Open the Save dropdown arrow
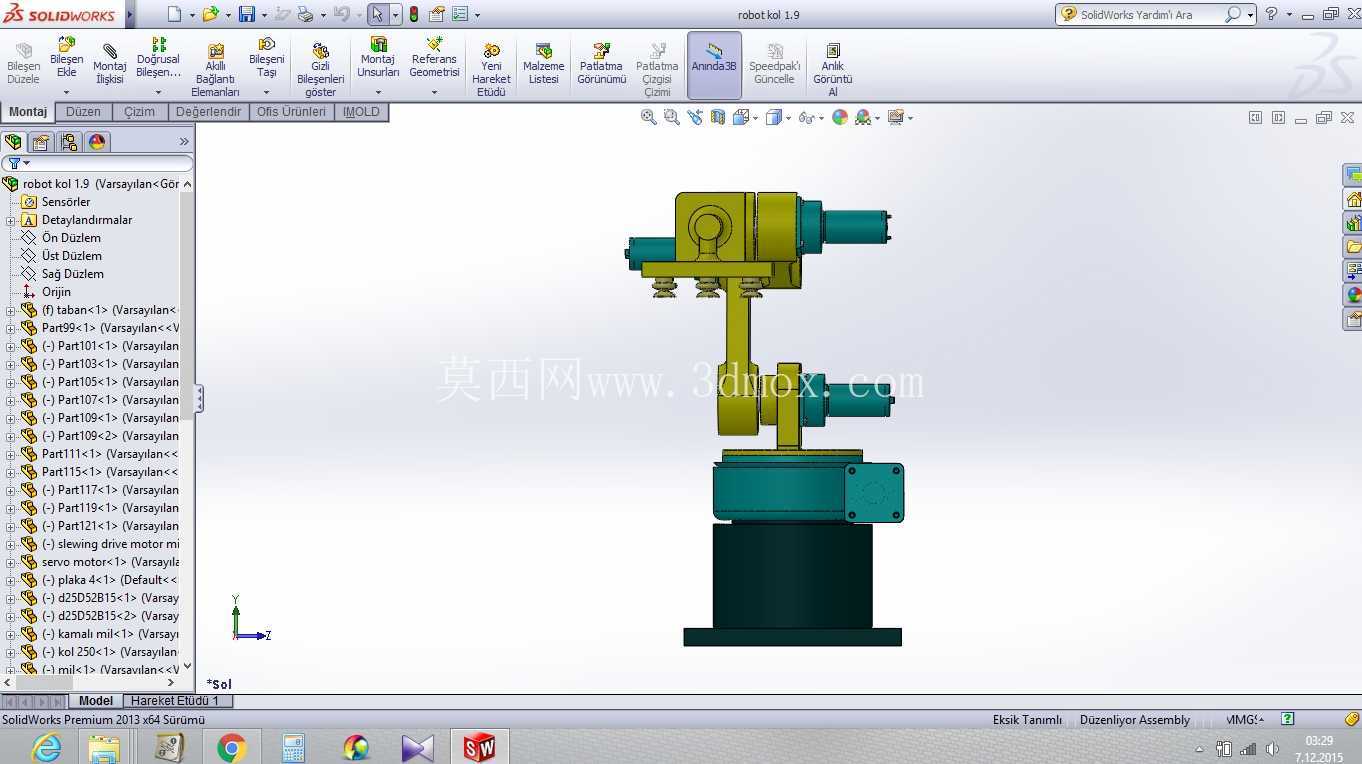 (264, 15)
